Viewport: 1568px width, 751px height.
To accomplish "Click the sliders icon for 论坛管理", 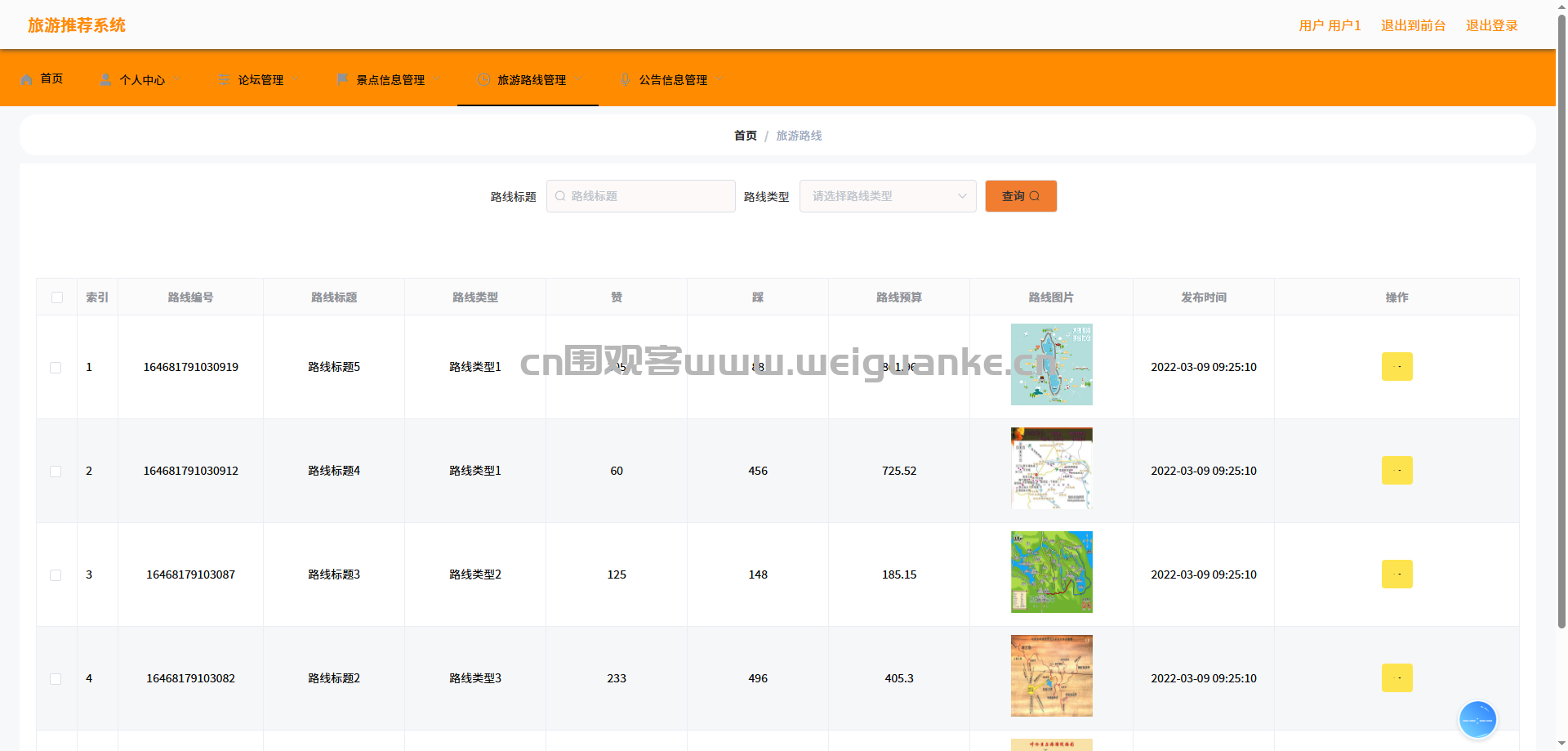I will point(224,79).
